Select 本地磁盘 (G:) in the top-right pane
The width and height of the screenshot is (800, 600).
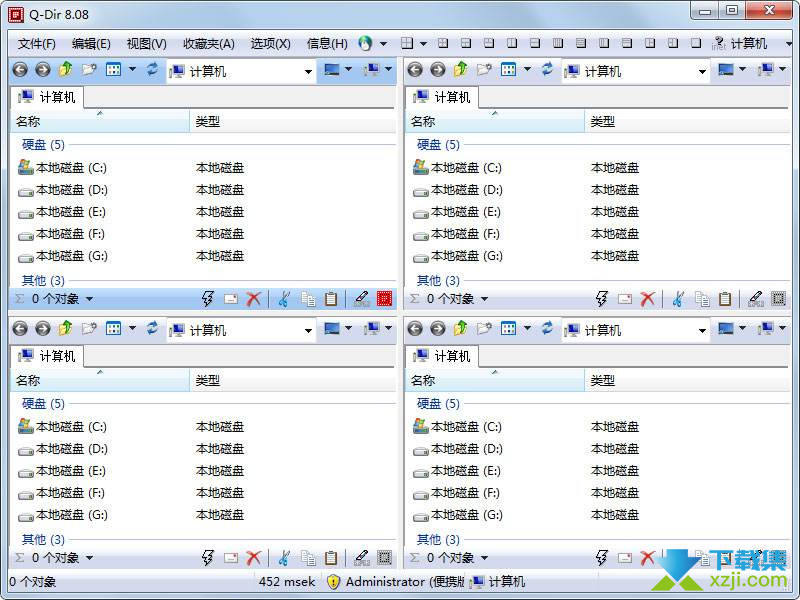click(458, 256)
